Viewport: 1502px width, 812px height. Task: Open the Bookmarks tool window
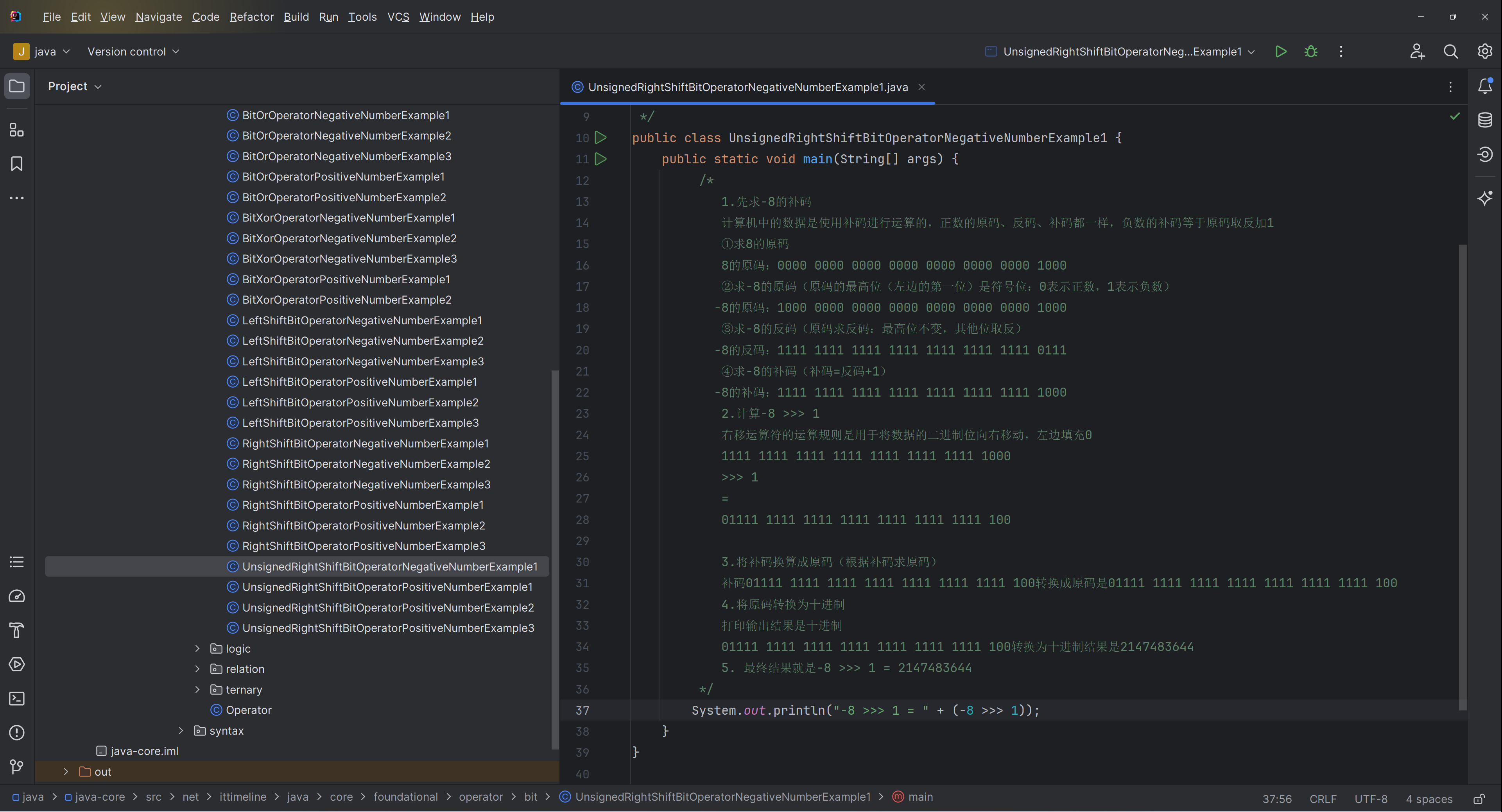coord(17,164)
